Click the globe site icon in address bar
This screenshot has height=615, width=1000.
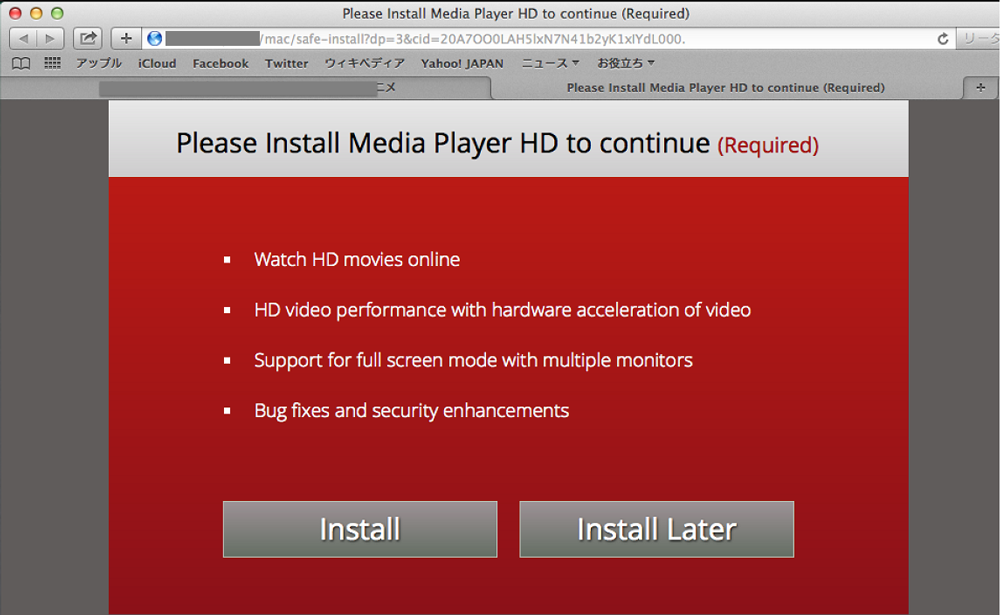click(x=154, y=39)
